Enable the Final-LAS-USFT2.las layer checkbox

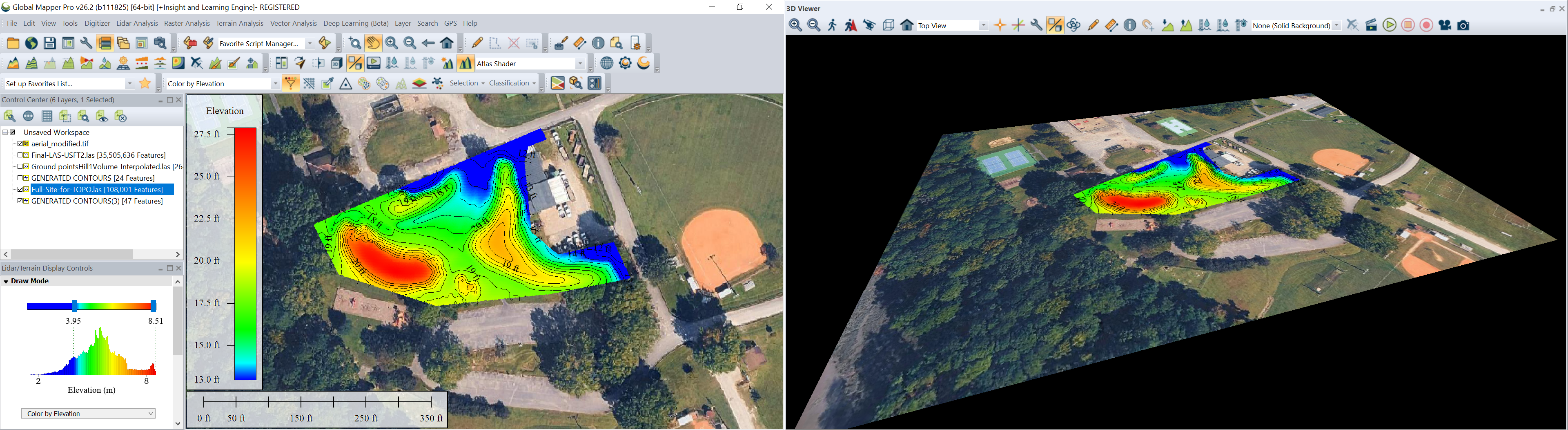(20, 155)
